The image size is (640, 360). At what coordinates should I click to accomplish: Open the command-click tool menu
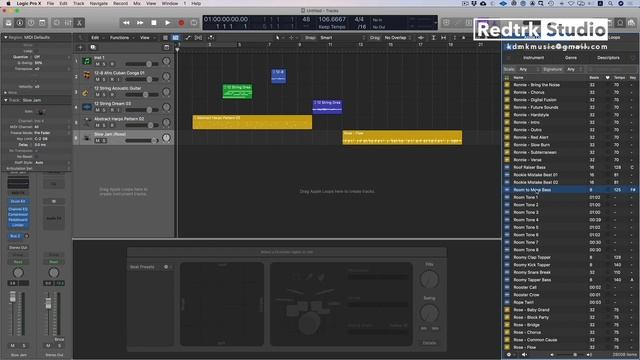[292, 38]
